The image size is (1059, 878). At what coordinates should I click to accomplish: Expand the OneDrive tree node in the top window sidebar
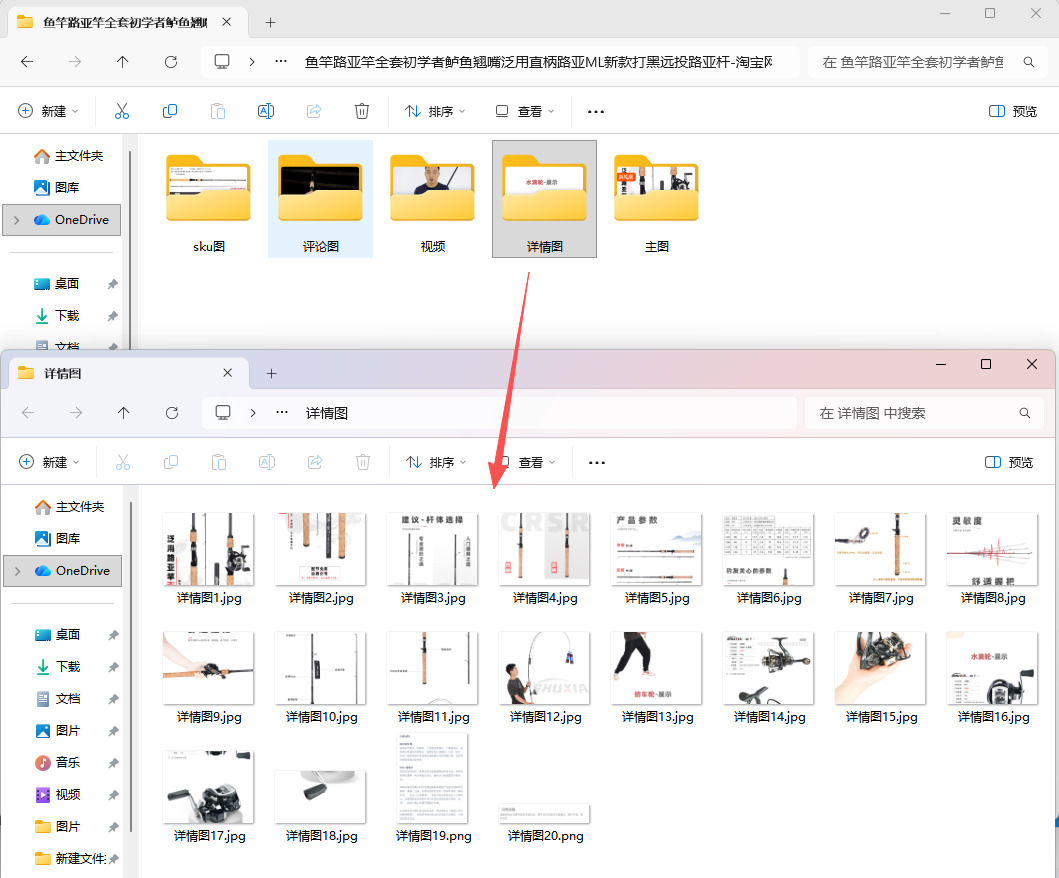tap(16, 220)
